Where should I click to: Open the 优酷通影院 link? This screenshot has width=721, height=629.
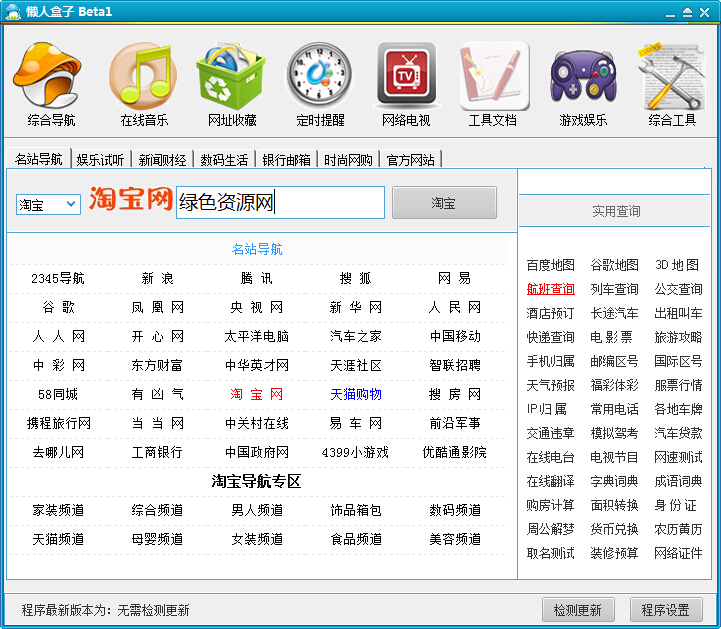pyautogui.click(x=454, y=452)
